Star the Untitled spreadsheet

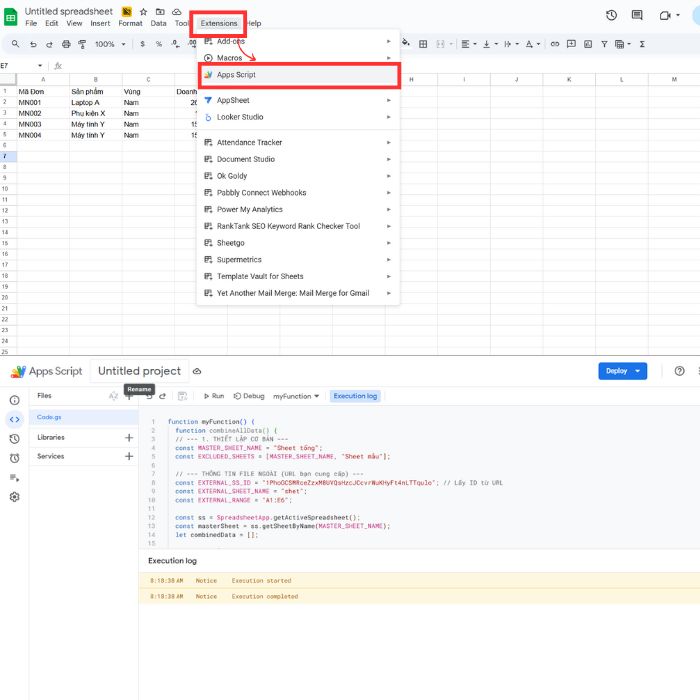143,12
